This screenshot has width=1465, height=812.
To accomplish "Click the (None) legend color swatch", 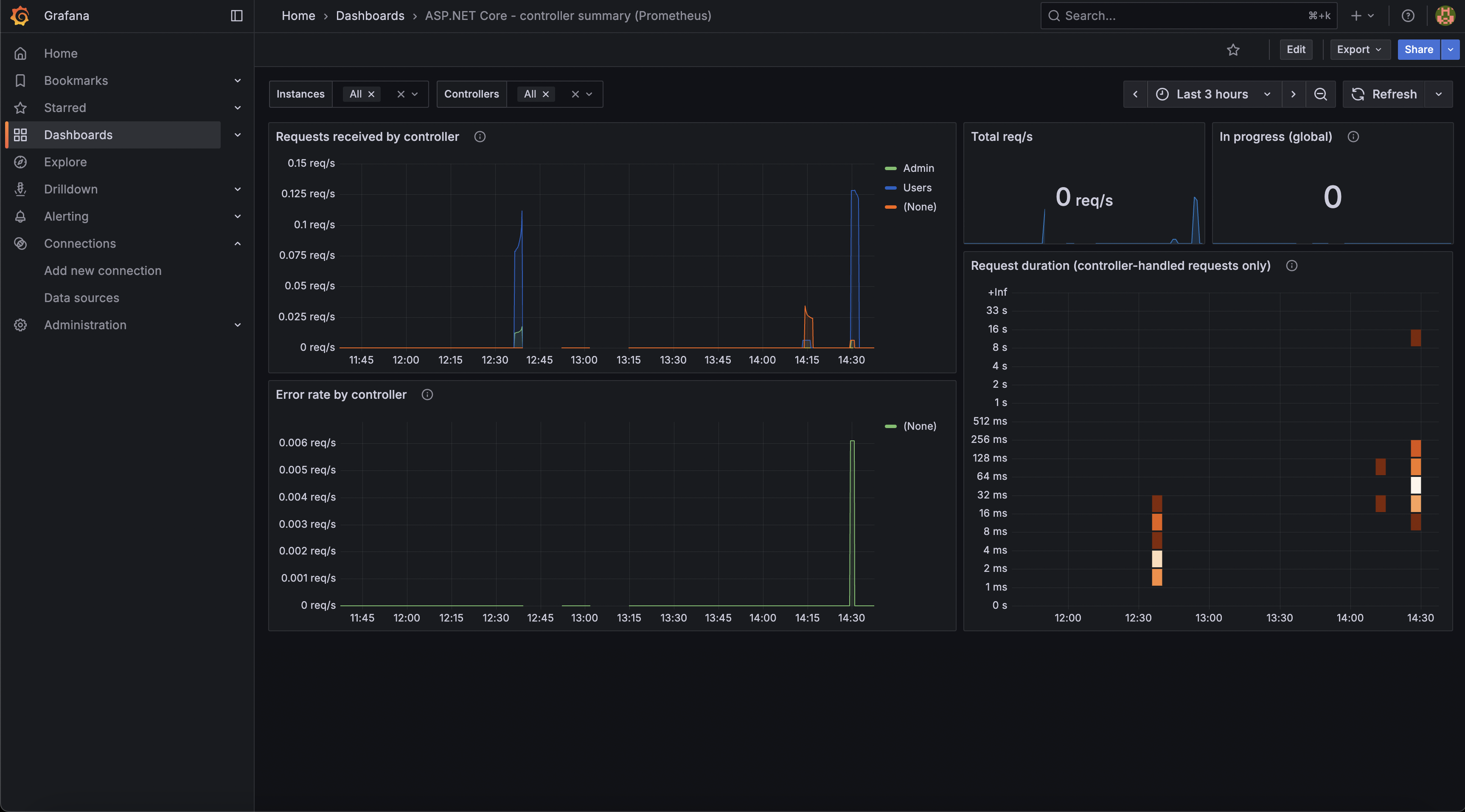I will pos(891,207).
